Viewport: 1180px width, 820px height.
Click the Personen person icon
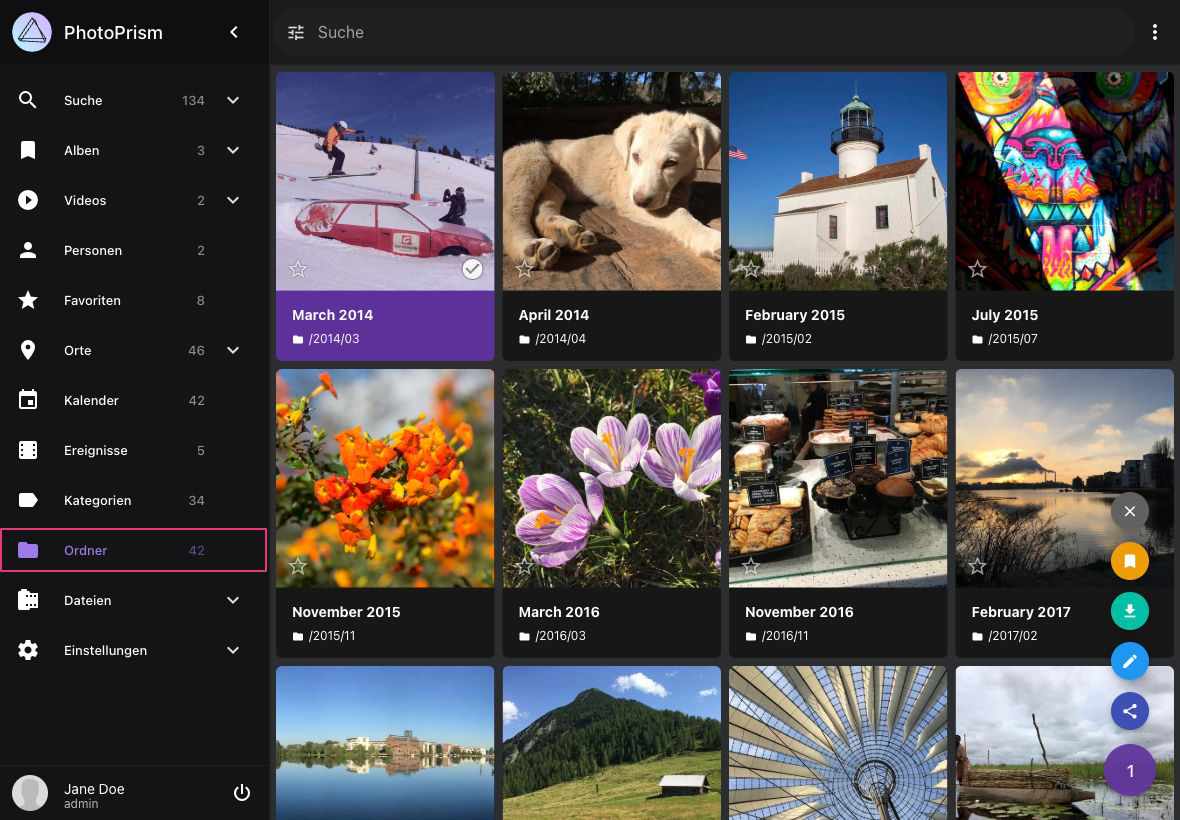(28, 251)
